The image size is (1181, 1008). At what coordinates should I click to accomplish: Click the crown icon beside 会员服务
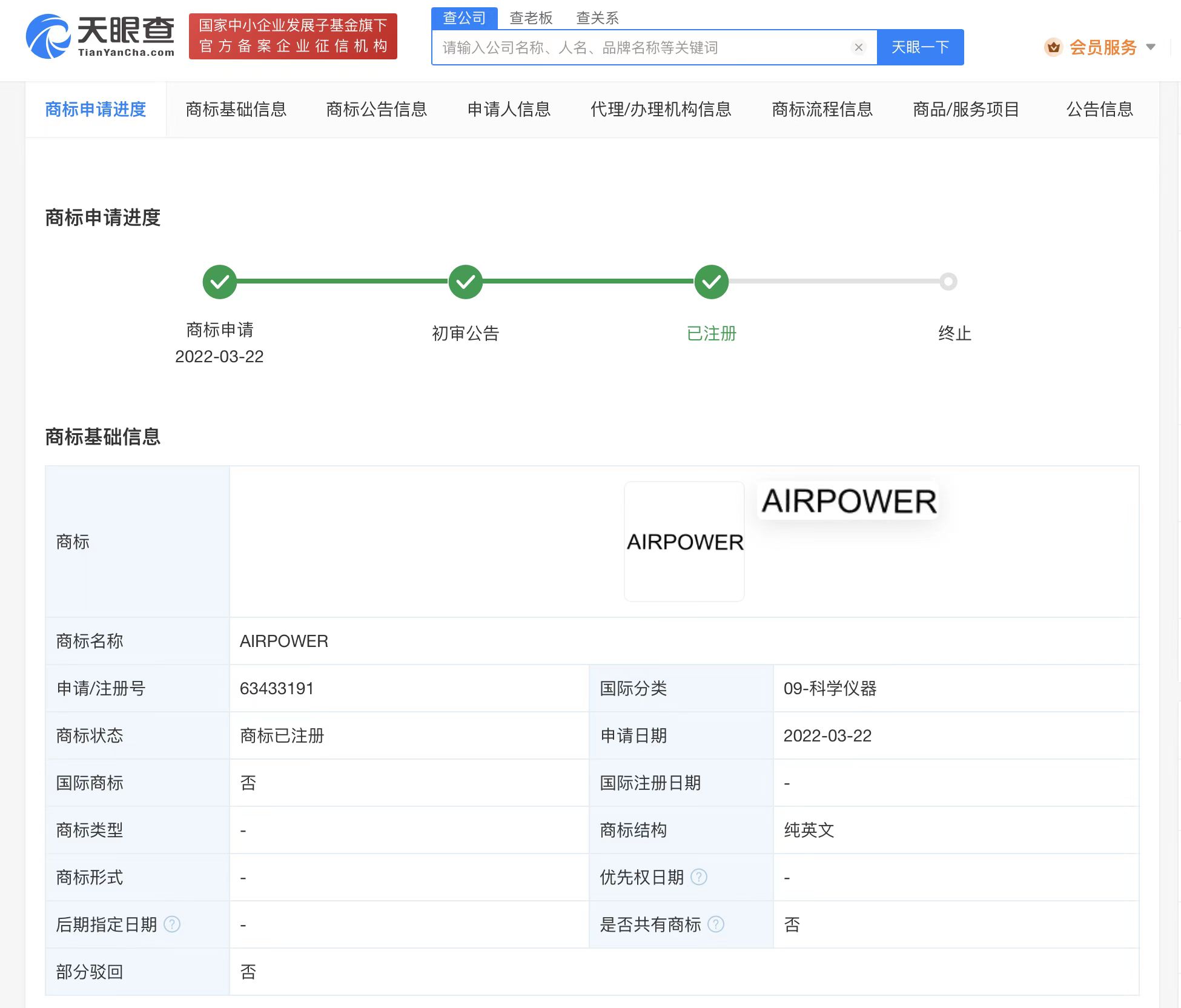click(x=1054, y=47)
